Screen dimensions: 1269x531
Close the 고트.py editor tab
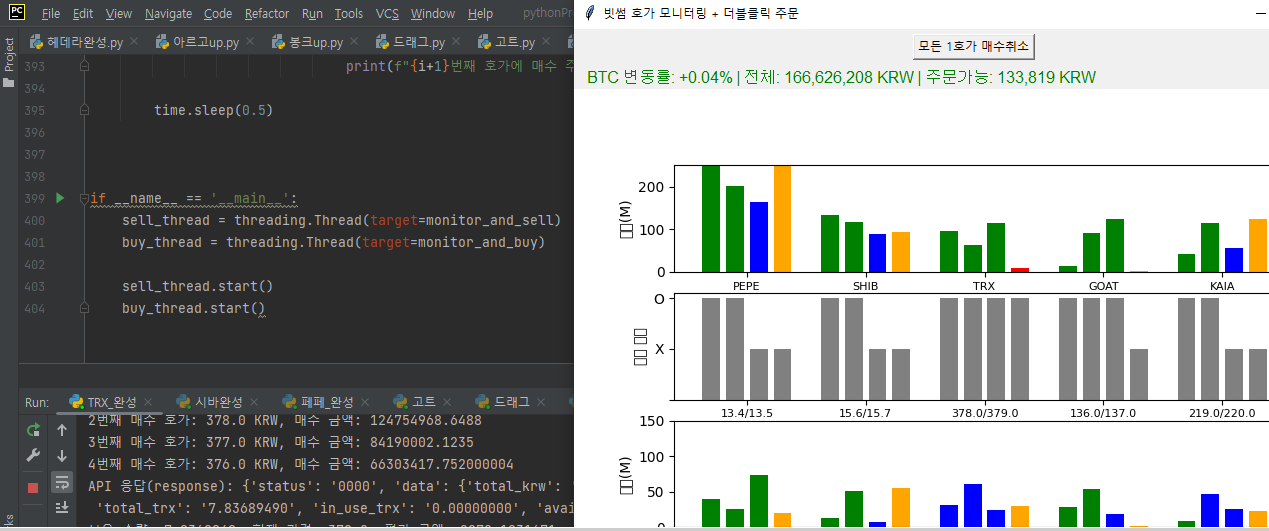tap(548, 43)
